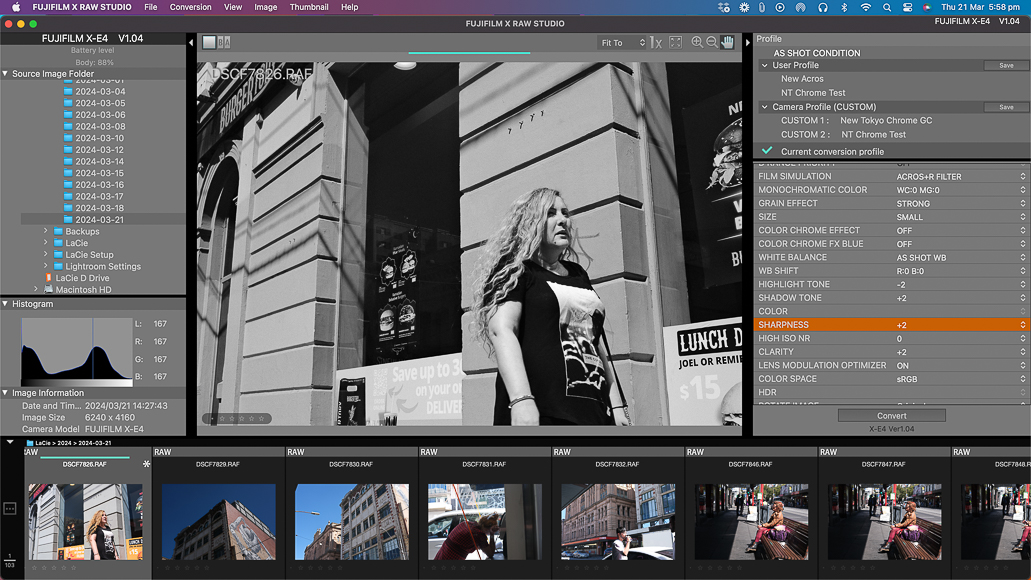Image resolution: width=1031 pixels, height=580 pixels.
Task: Expand the Macintosh HD drive
Action: tap(36, 289)
